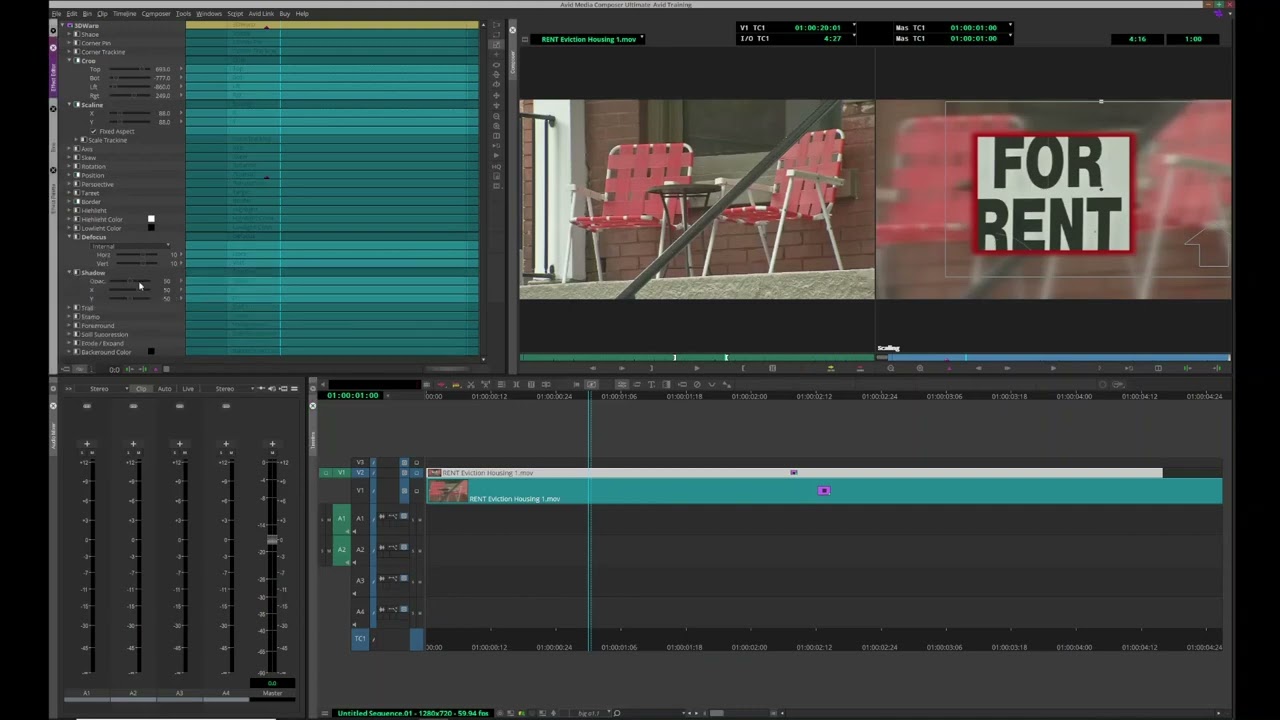
Task: Toggle the Scaling enable button
Action: click(77, 105)
